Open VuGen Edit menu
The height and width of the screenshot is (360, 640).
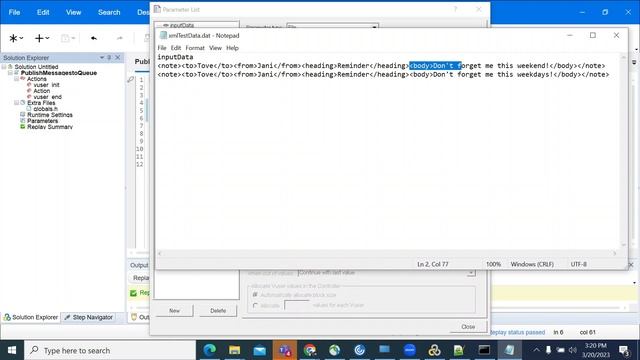[43, 12]
